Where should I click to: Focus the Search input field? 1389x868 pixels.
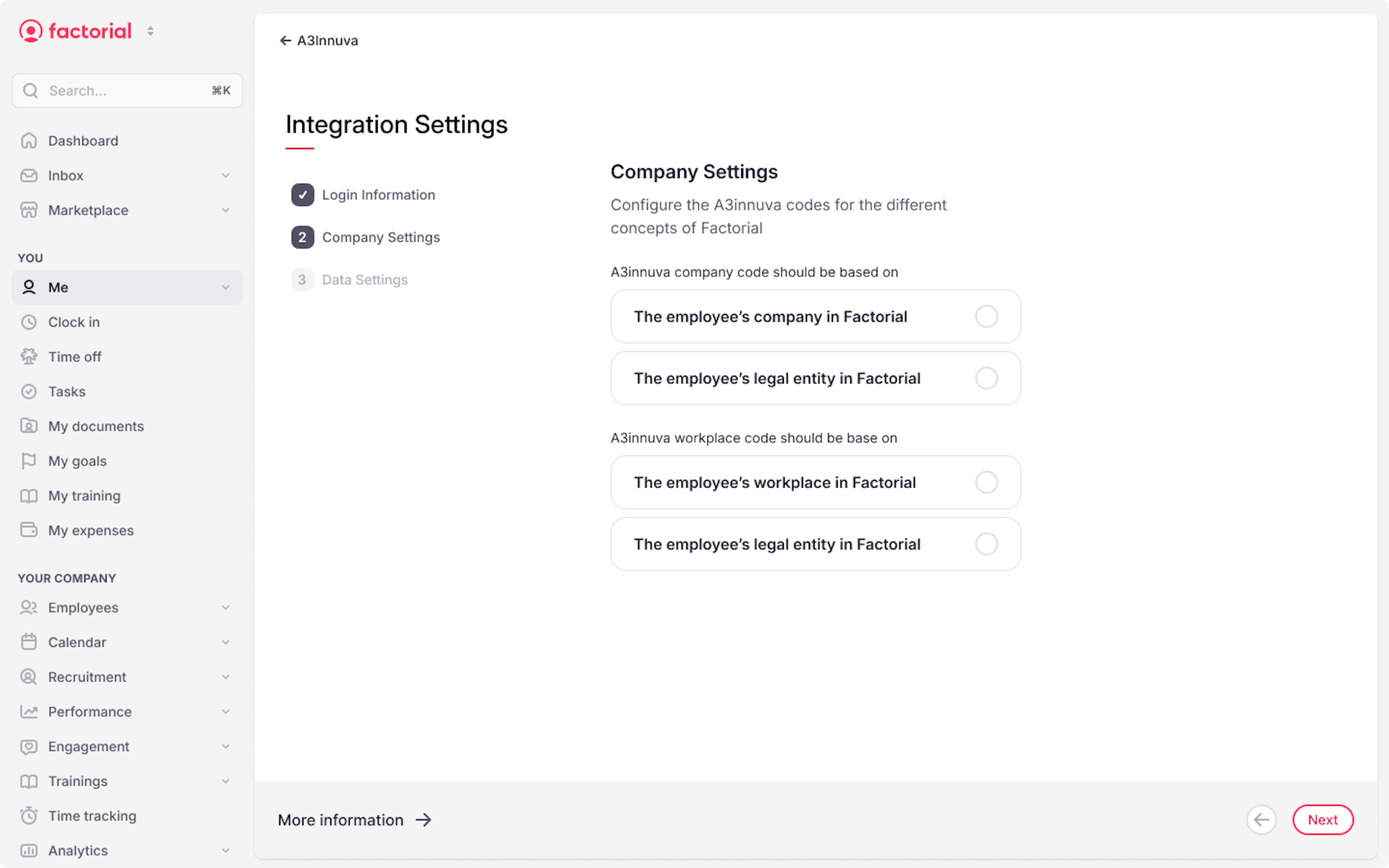coord(127,91)
